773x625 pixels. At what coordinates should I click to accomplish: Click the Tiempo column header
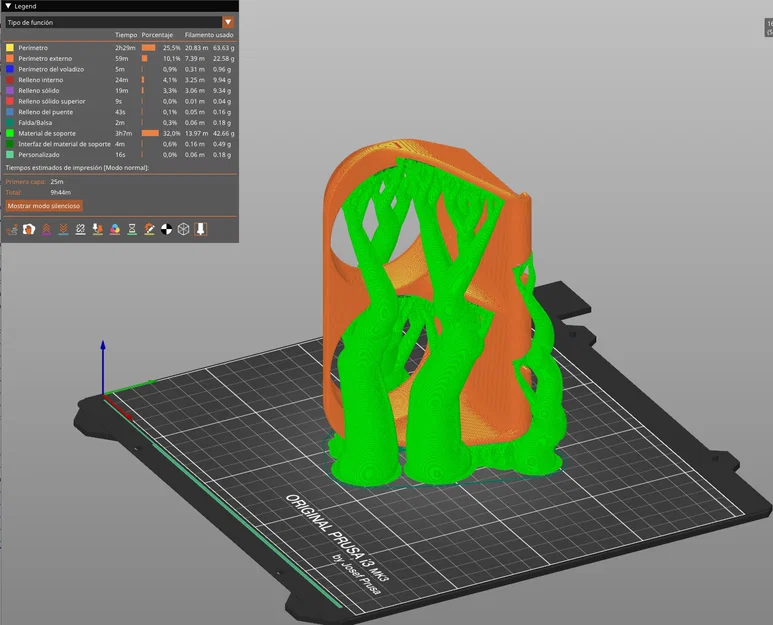coord(126,35)
